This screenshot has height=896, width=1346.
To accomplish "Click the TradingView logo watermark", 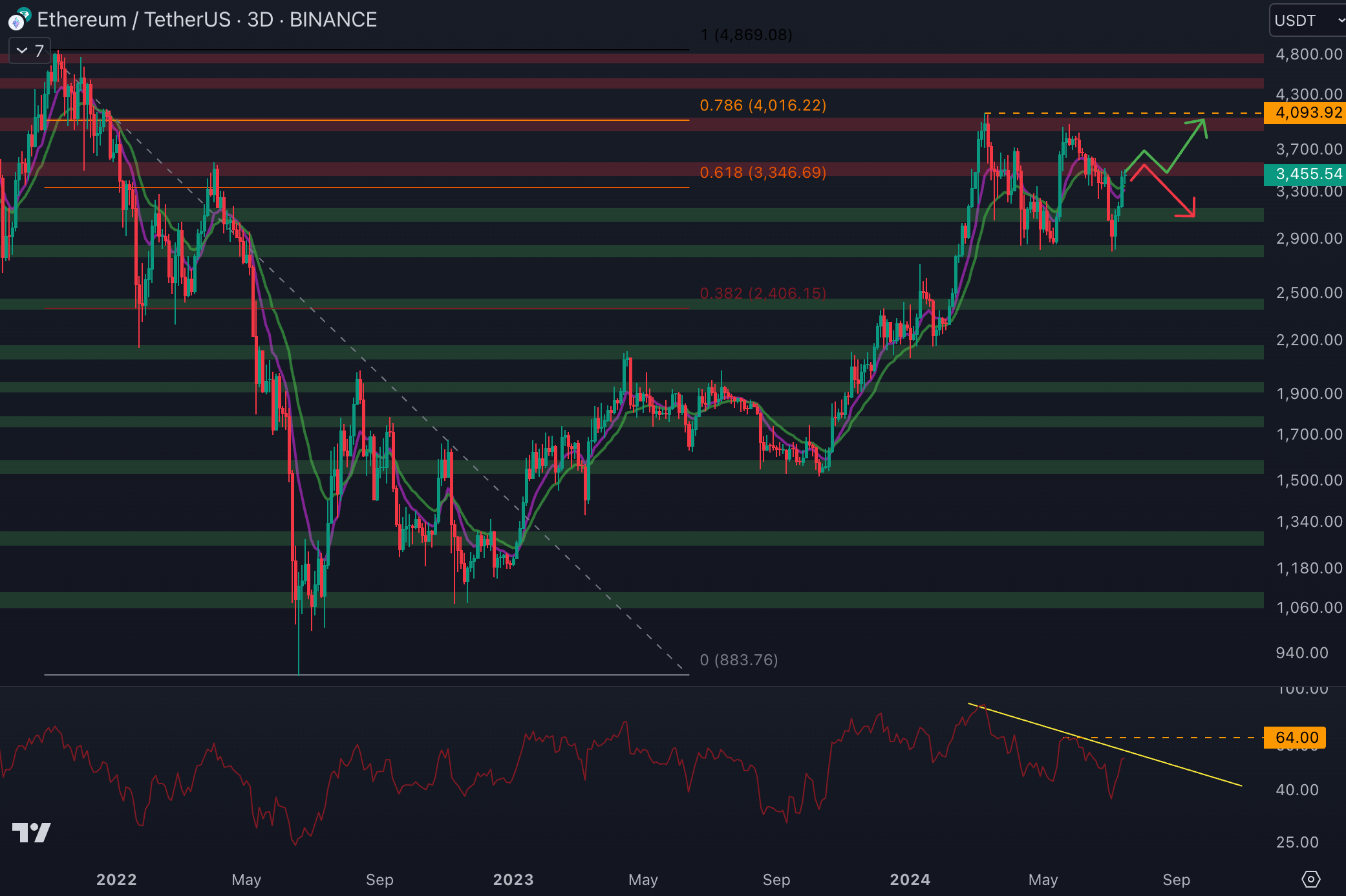I will pos(31,833).
